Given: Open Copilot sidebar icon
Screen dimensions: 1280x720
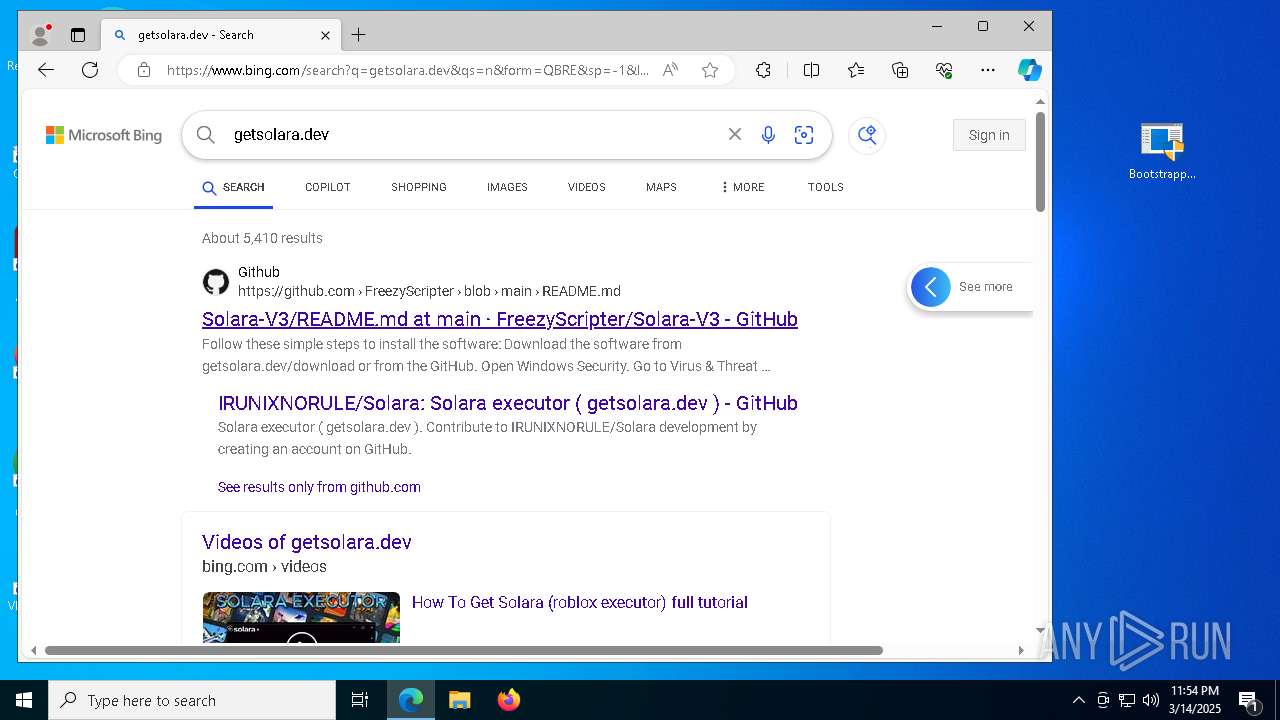Looking at the screenshot, I should [1029, 70].
